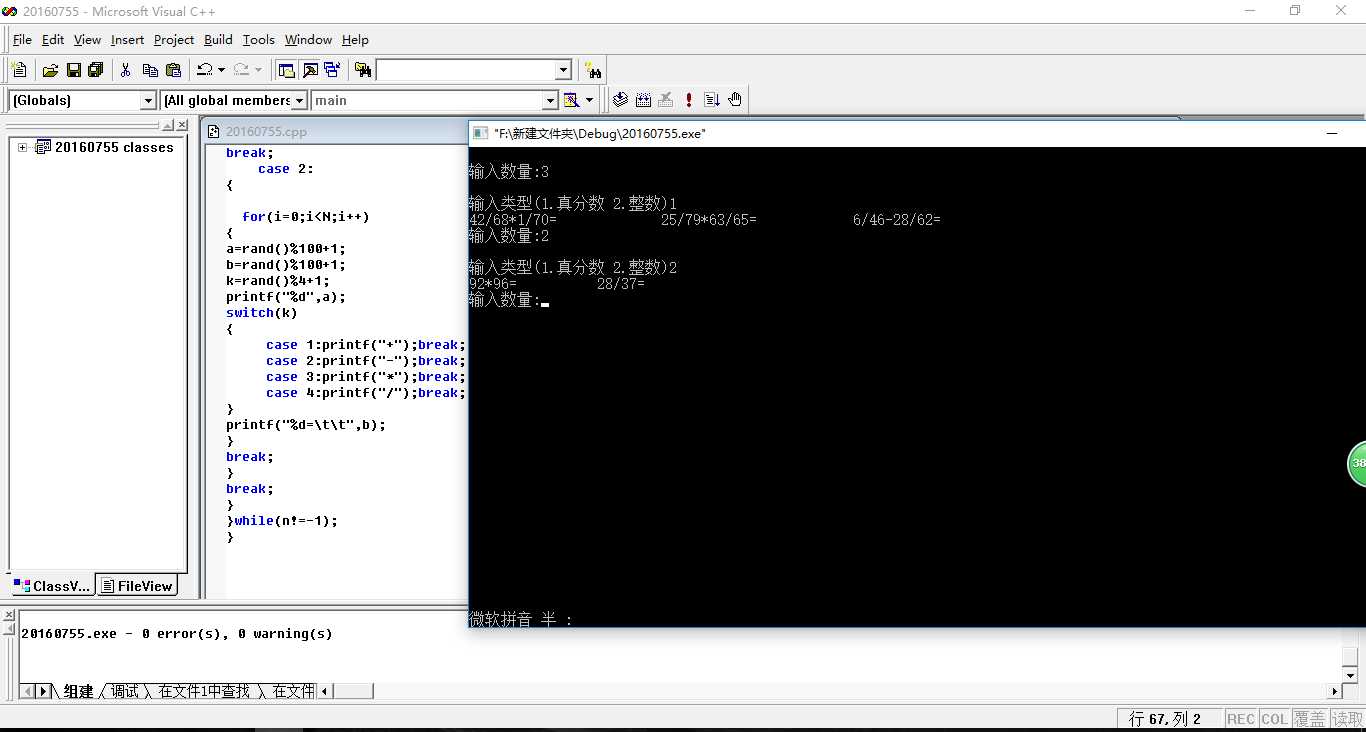Click the WizardBar actions wand icon

pos(571,100)
